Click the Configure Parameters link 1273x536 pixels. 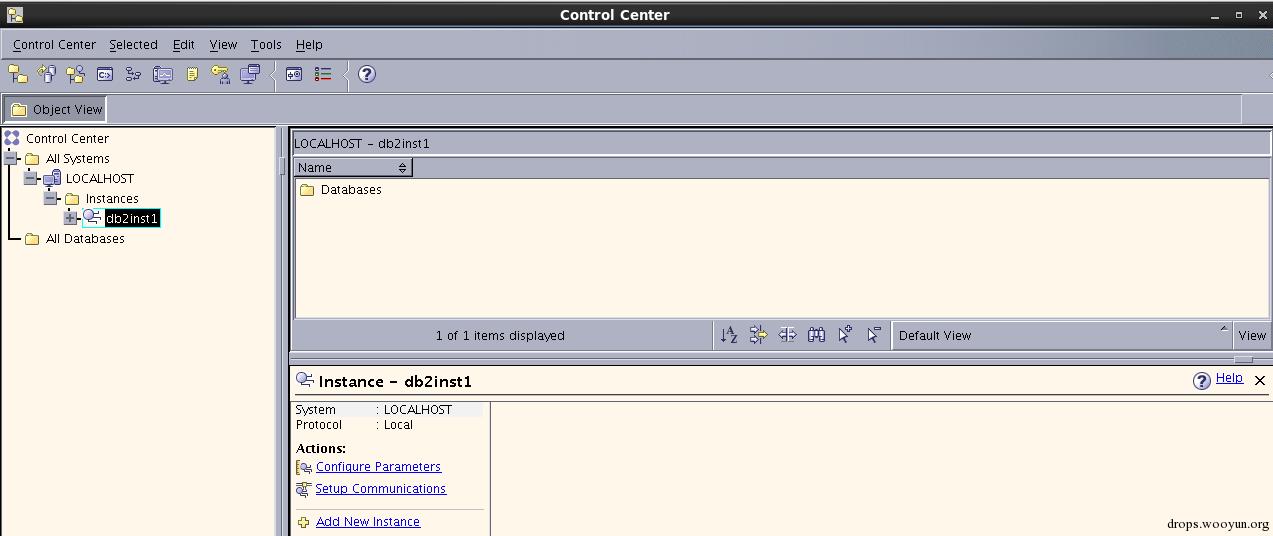(x=378, y=467)
